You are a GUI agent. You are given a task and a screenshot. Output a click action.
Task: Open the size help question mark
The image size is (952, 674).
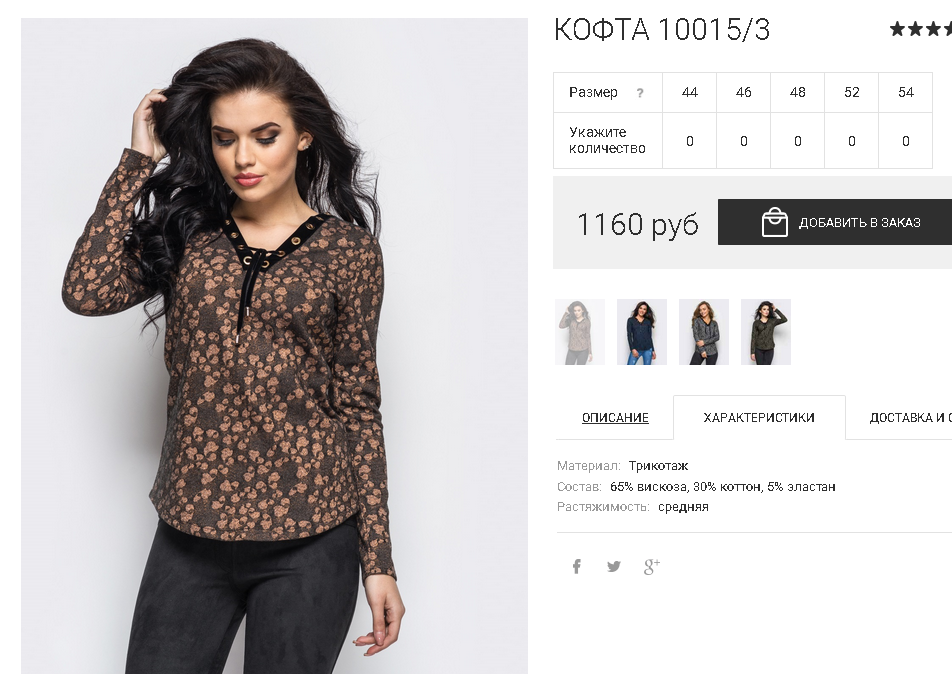639,93
